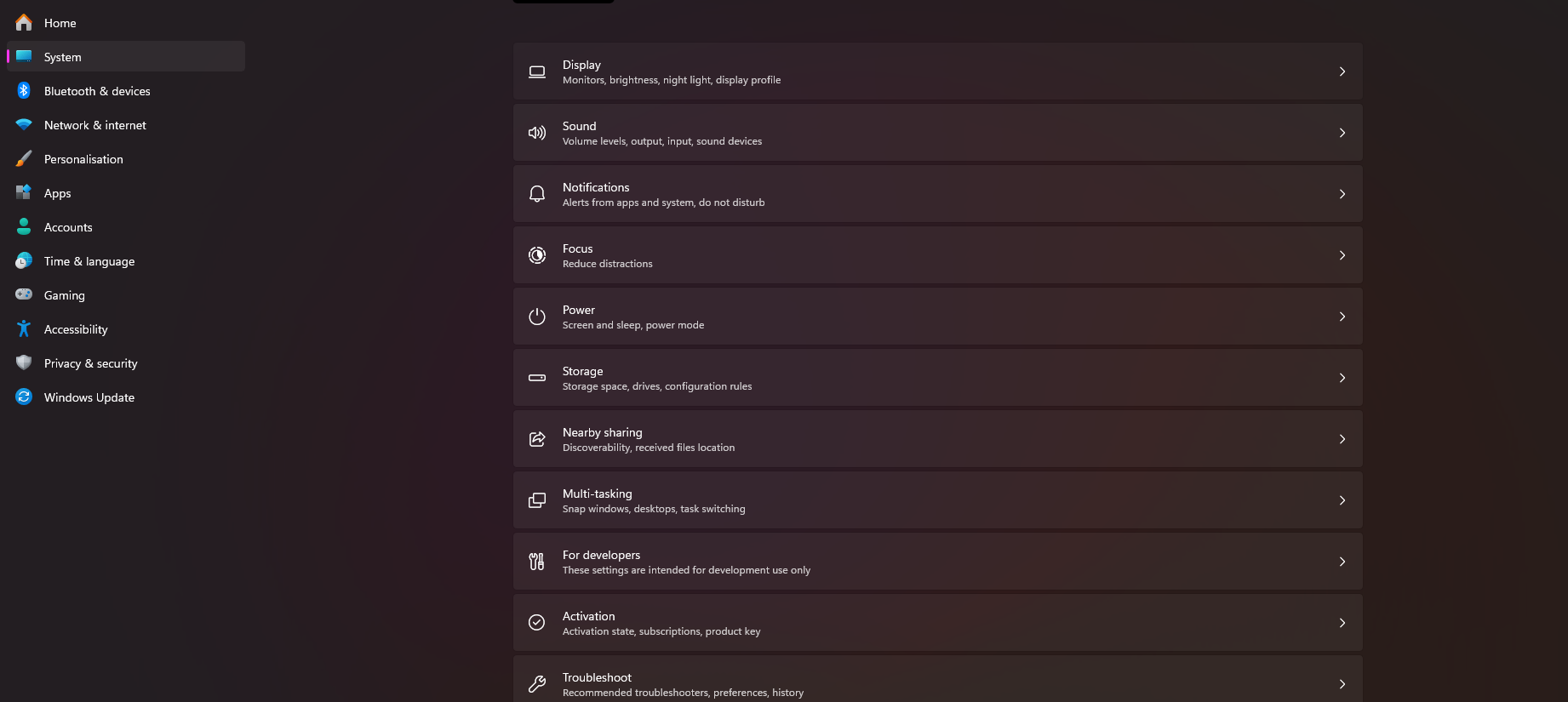Open Multi-tasking via its chevron arrow

click(x=1342, y=499)
